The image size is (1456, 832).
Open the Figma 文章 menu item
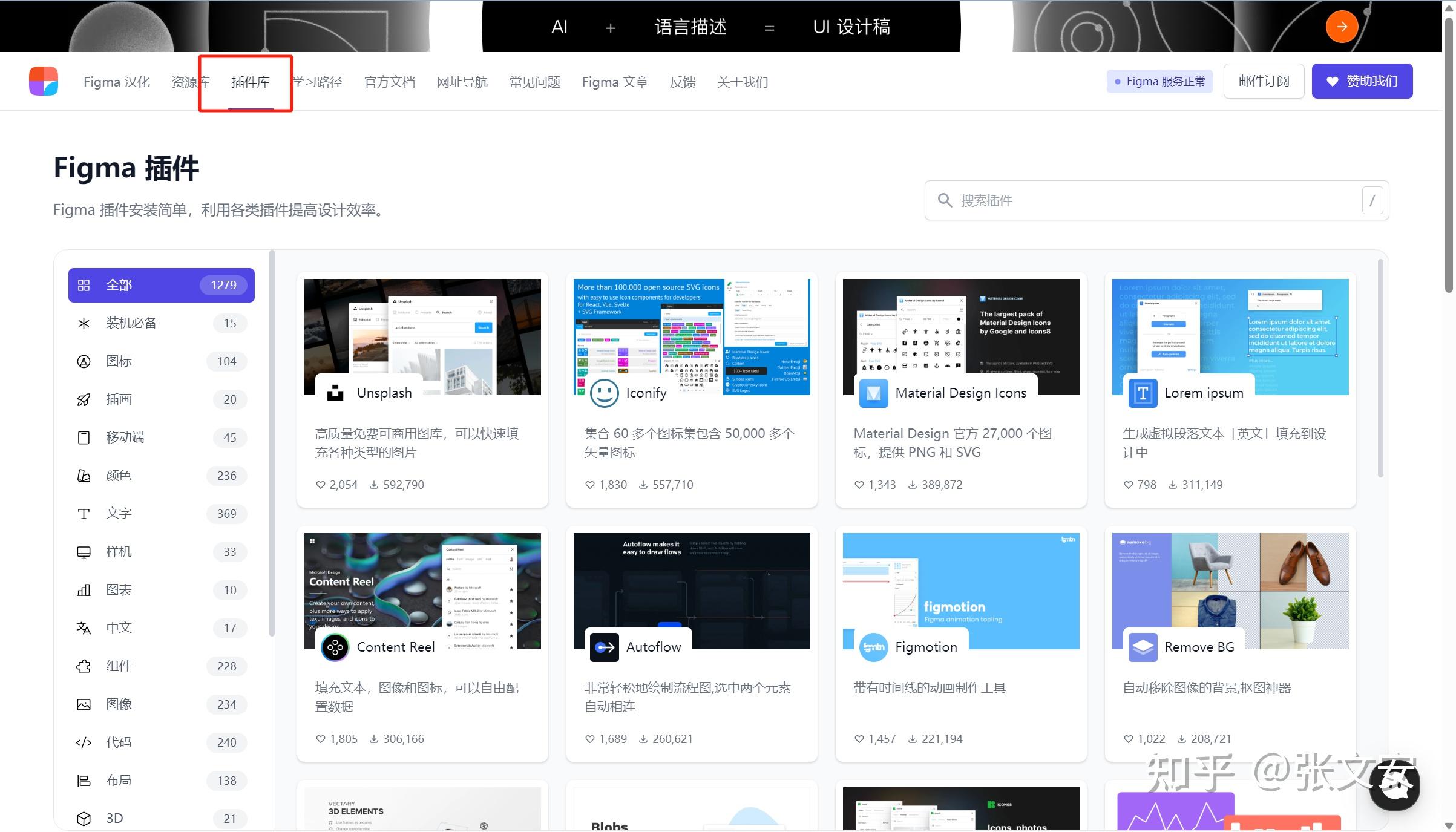click(x=614, y=82)
